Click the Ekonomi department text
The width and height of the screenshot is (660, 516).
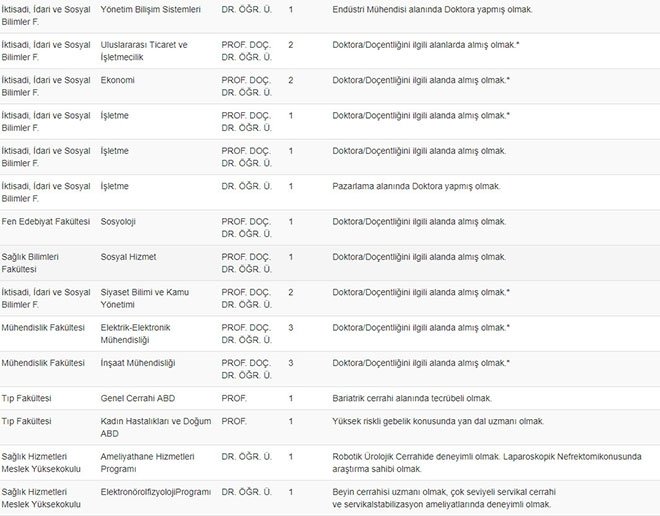tap(117, 80)
